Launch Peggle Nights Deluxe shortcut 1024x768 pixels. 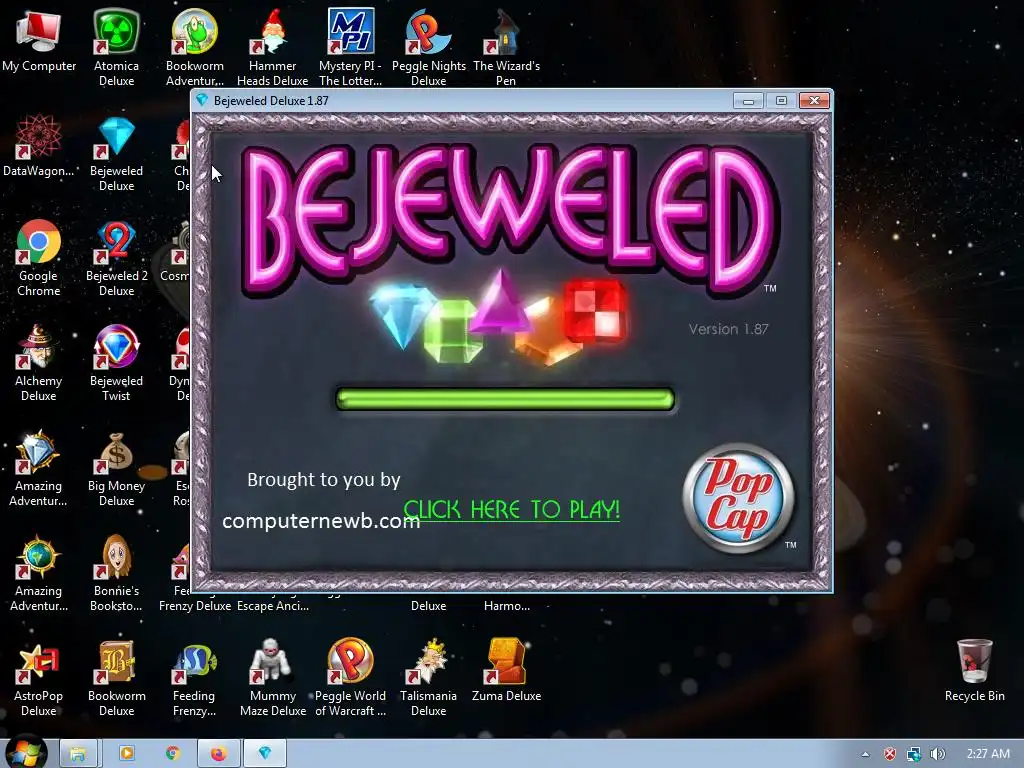[x=428, y=47]
